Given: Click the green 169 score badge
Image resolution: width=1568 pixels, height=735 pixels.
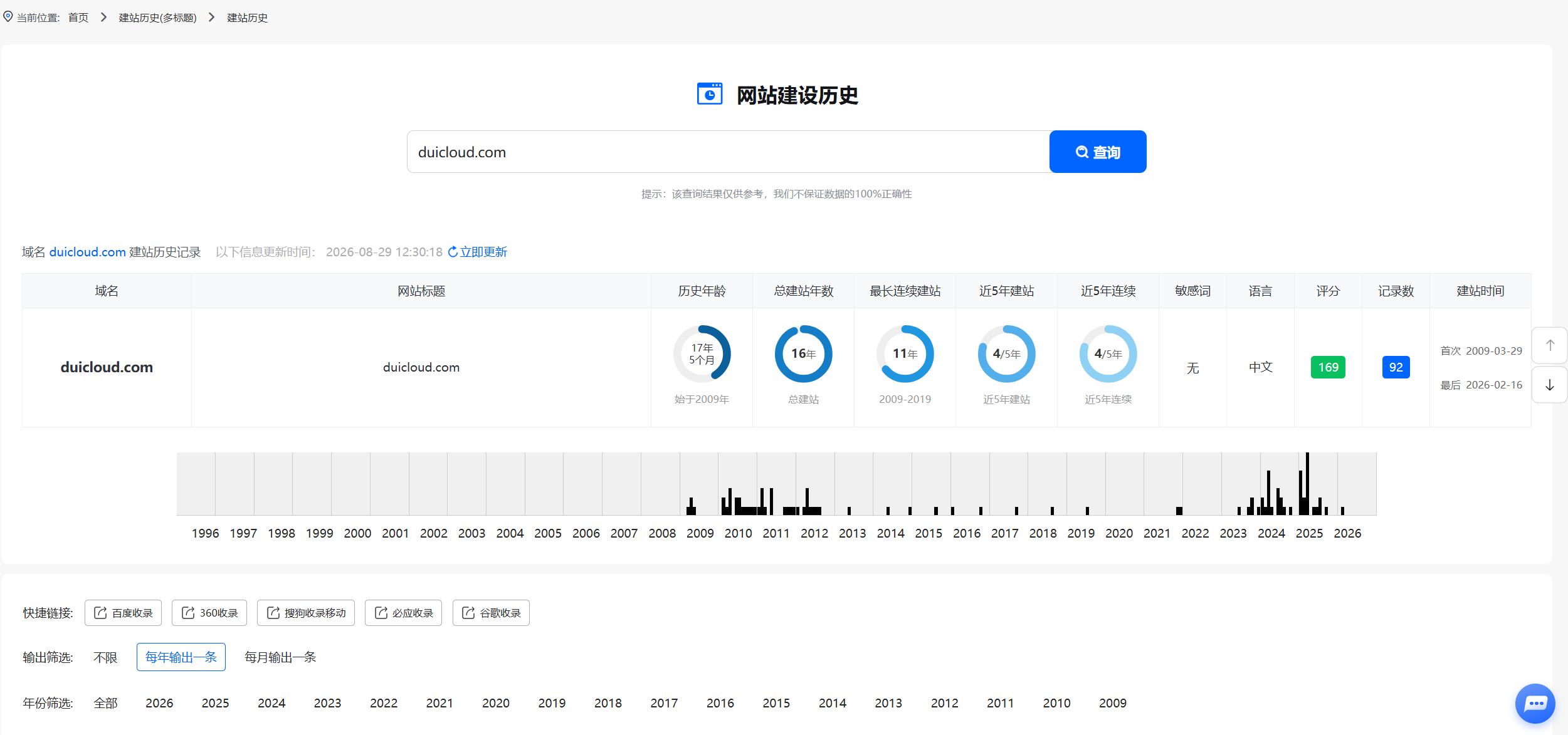Looking at the screenshot, I should [x=1328, y=367].
